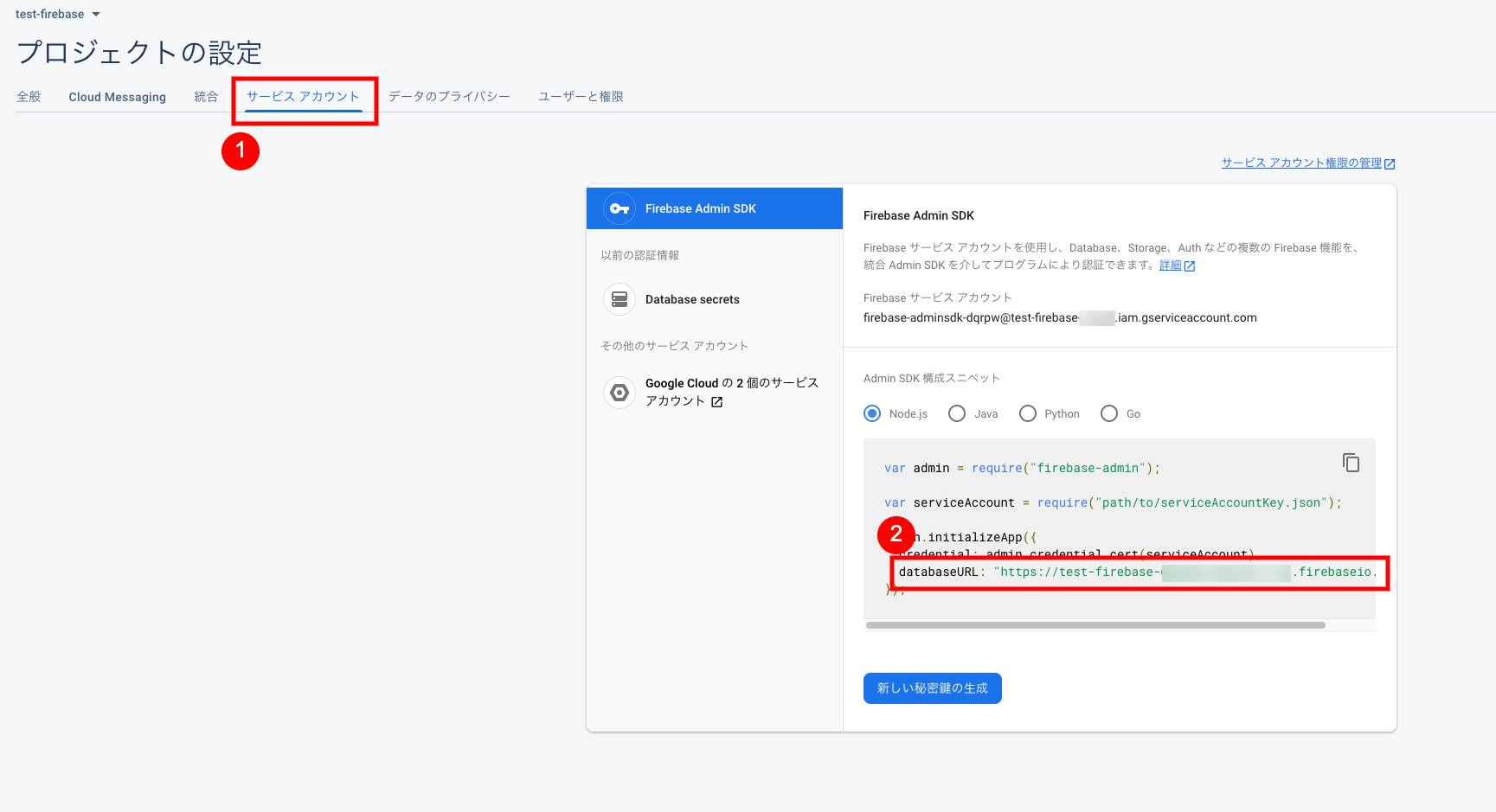The image size is (1496, 812).
Task: Switch to the 全般 tab
Action: [x=29, y=97]
